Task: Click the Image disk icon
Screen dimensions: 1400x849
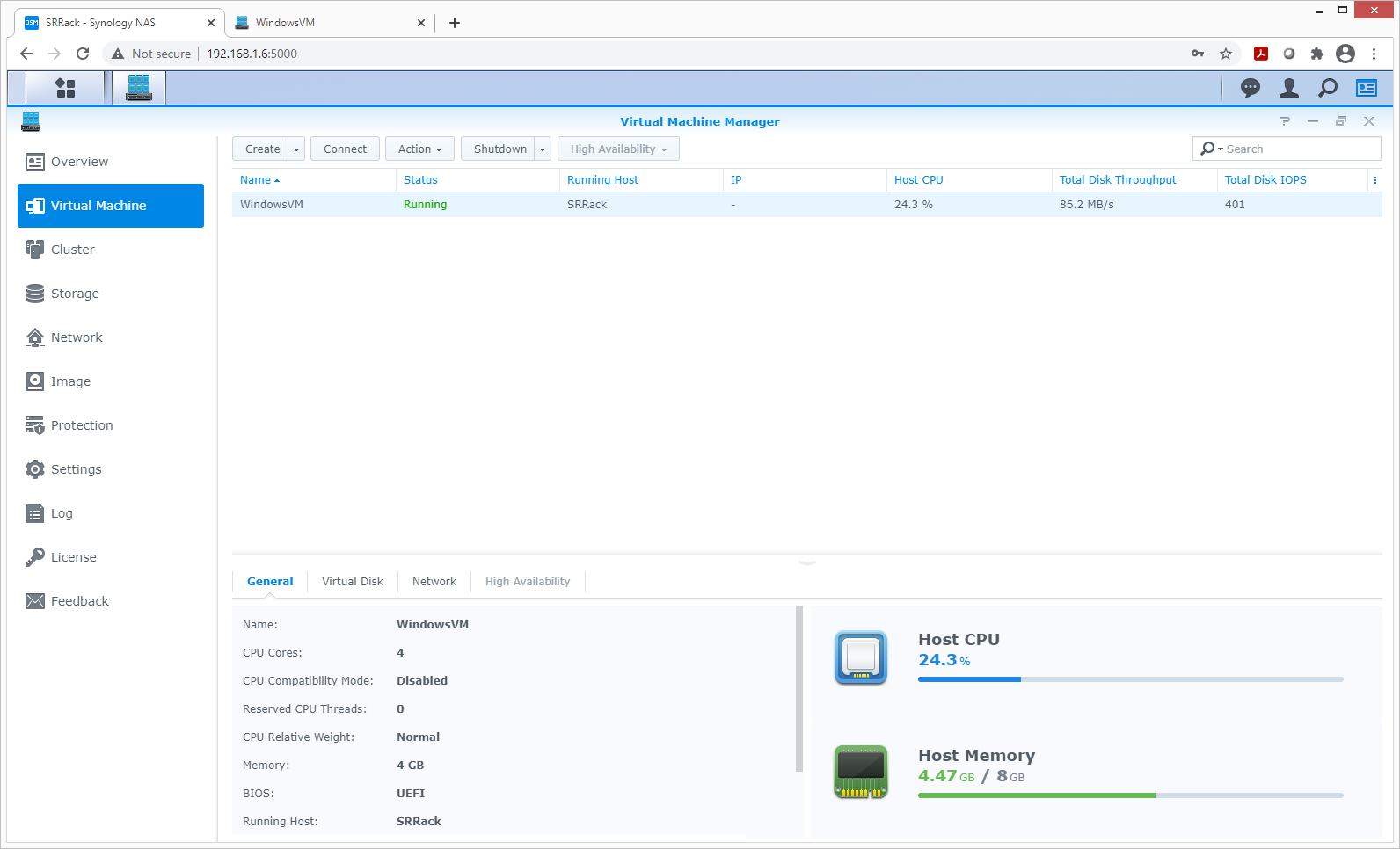Action: coord(35,381)
